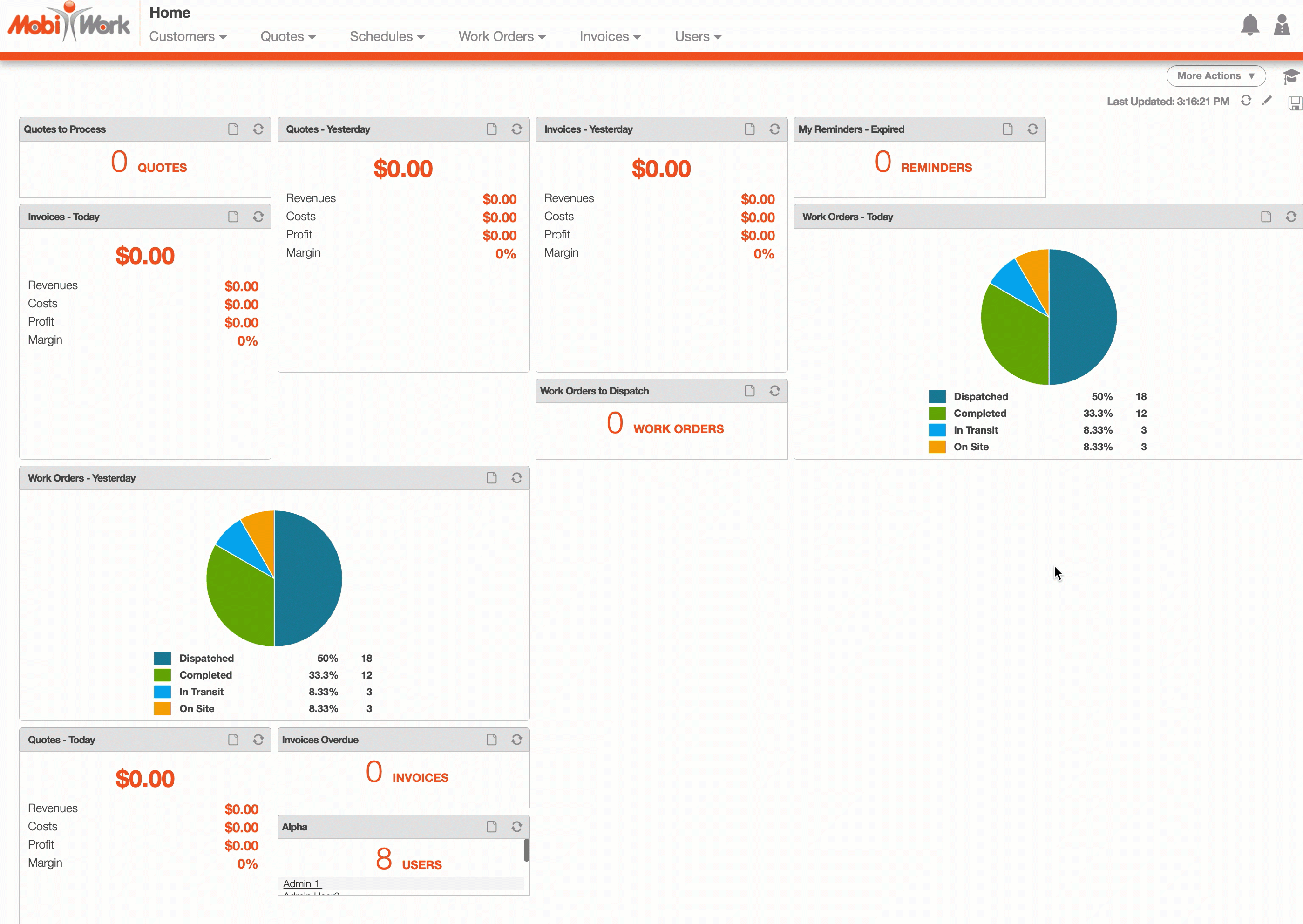Image resolution: width=1303 pixels, height=924 pixels.
Task: Refresh the Work Orders - Yesterday widget
Action: click(x=516, y=478)
